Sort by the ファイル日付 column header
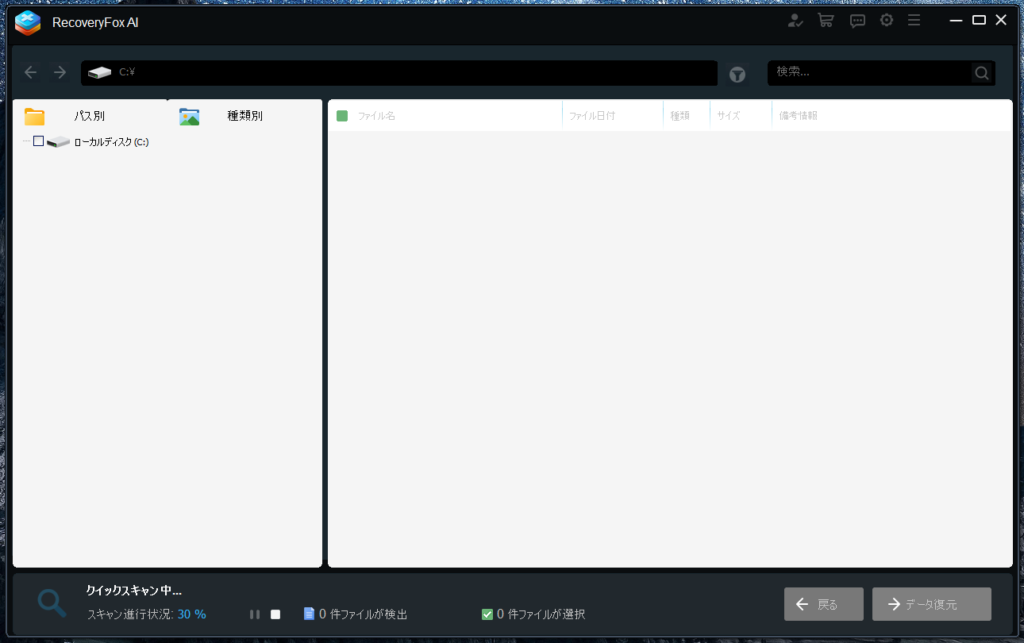The image size is (1024, 643). click(x=592, y=116)
